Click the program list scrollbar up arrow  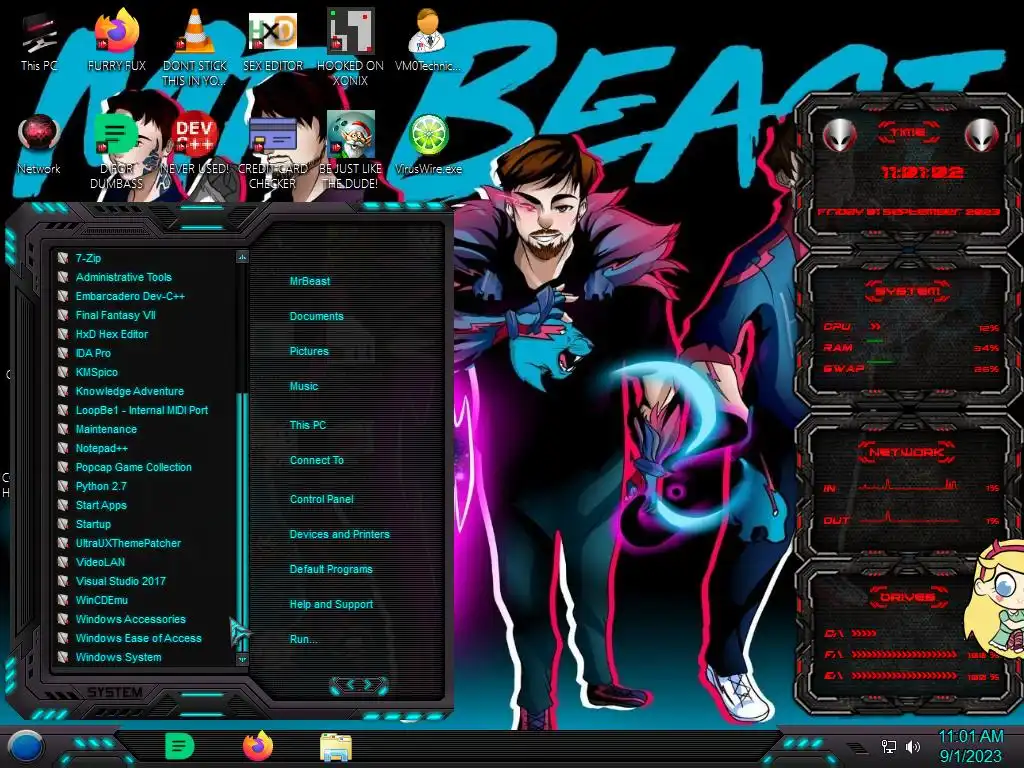tap(242, 257)
